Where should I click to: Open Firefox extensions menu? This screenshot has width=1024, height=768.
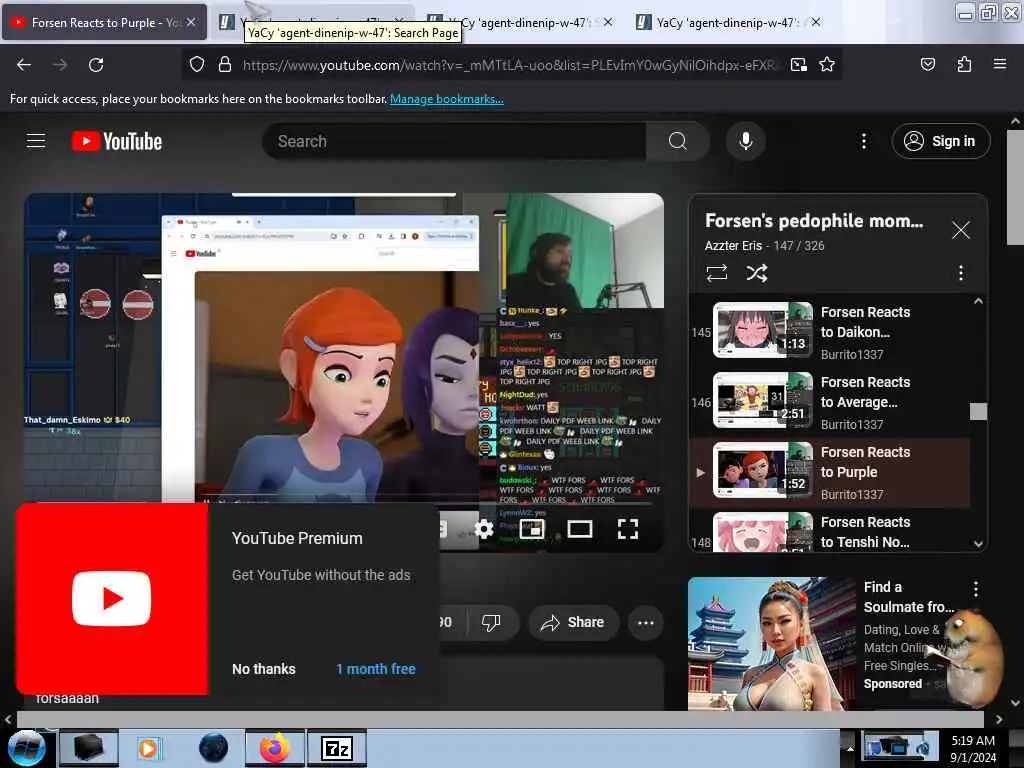(964, 64)
